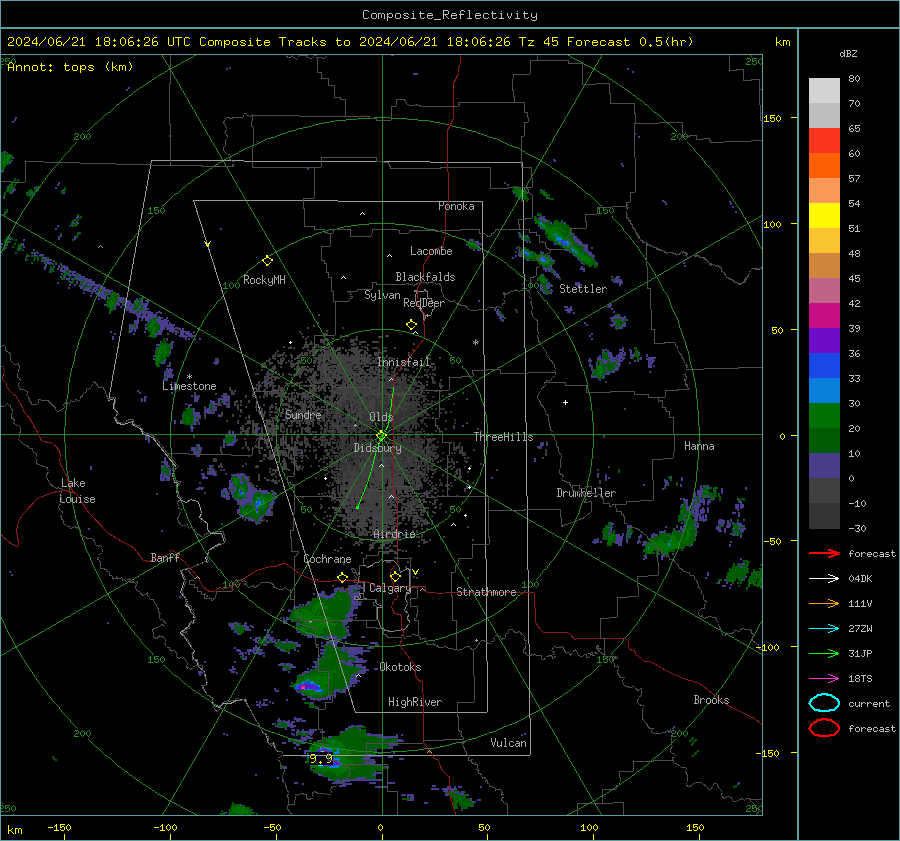
Task: Click the yellow diamond marker above RockyMH
Action: point(267,261)
